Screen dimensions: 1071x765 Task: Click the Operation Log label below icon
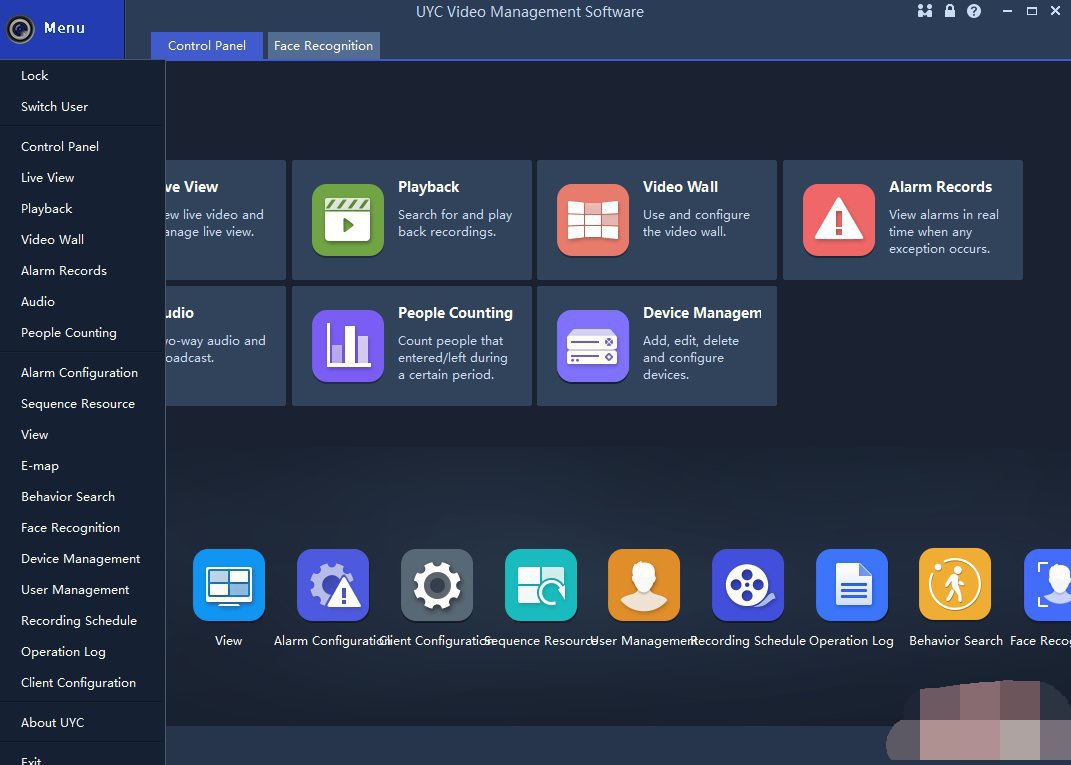[x=851, y=641]
